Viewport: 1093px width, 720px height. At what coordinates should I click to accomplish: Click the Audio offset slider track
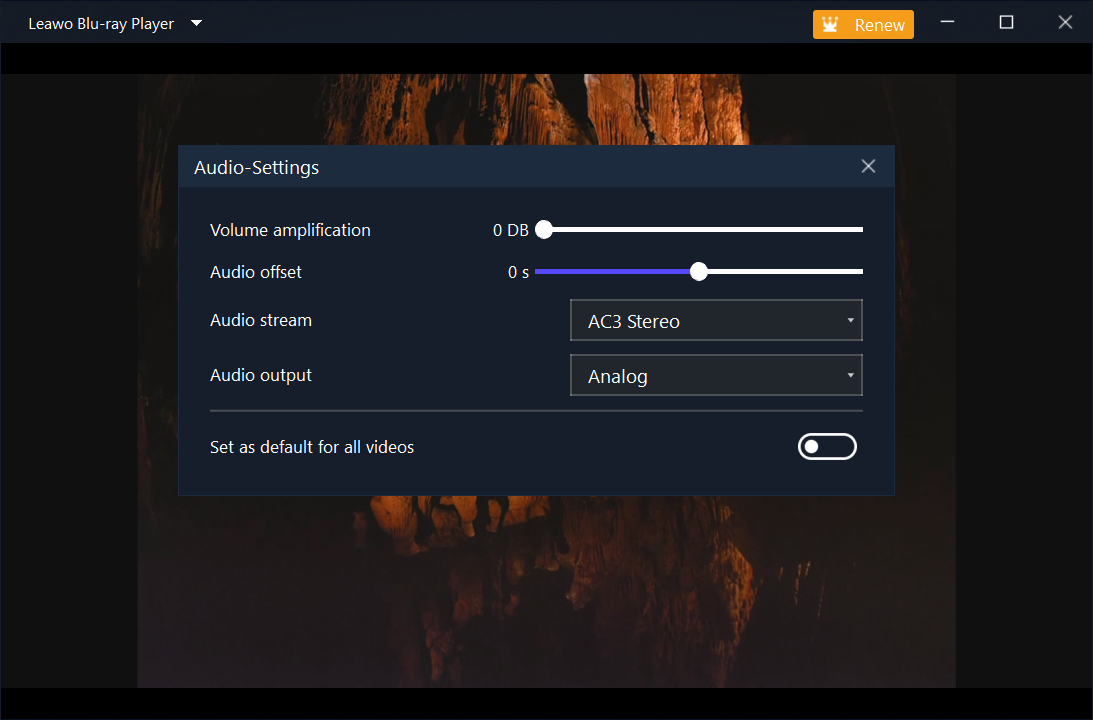point(790,271)
